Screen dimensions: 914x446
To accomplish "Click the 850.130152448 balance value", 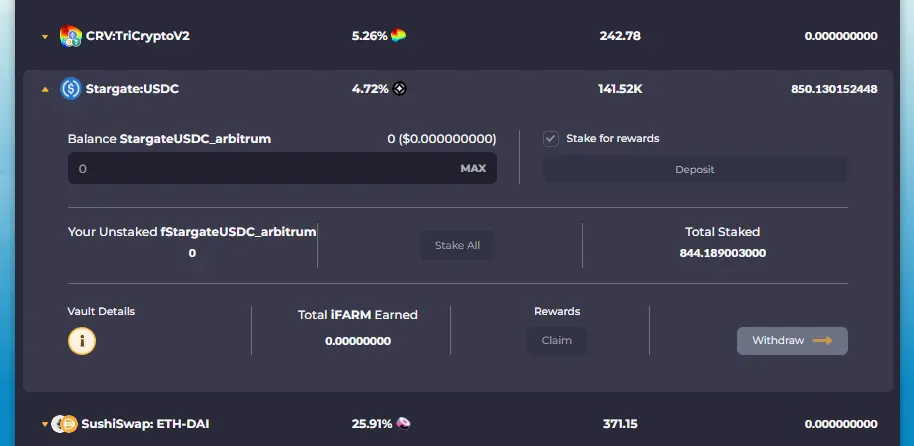I will pyautogui.click(x=834, y=89).
